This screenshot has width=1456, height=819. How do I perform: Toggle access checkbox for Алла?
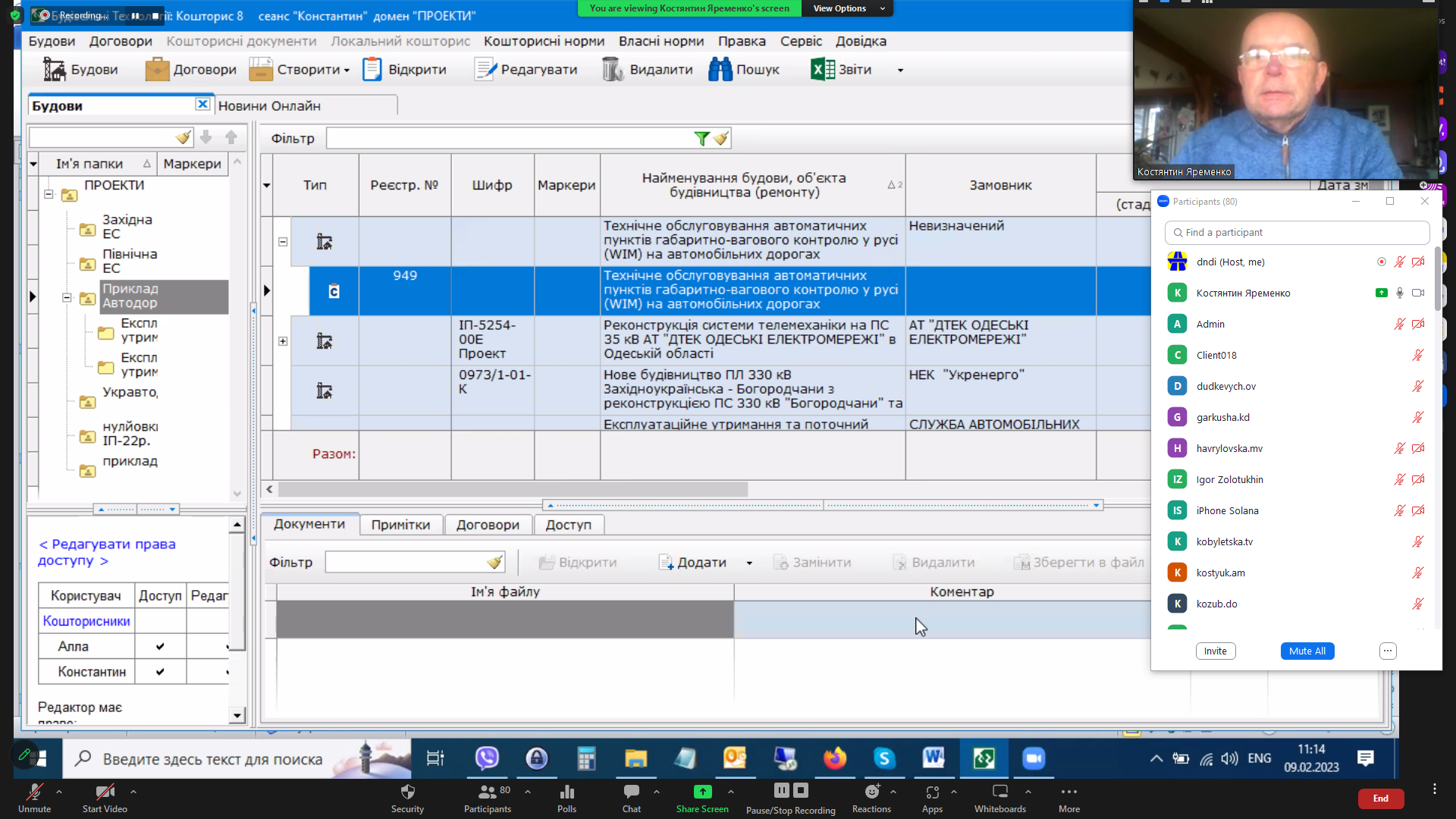point(160,647)
